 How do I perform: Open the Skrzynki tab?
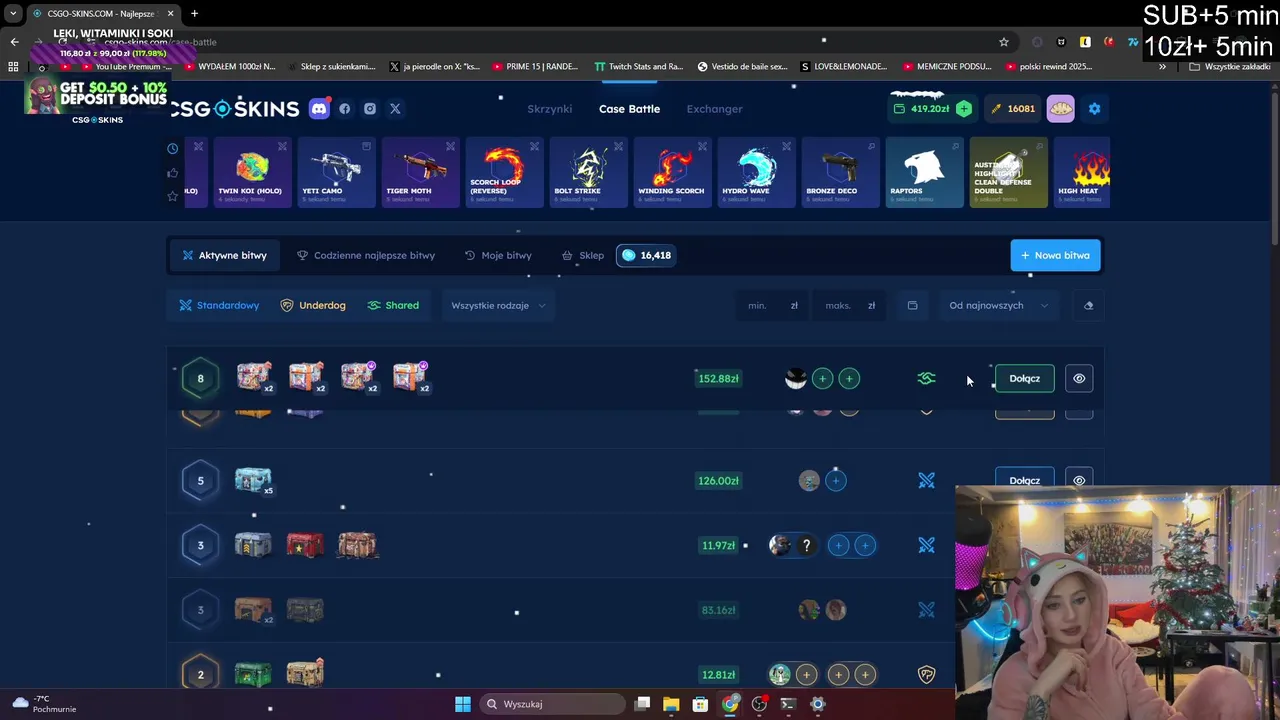click(549, 108)
